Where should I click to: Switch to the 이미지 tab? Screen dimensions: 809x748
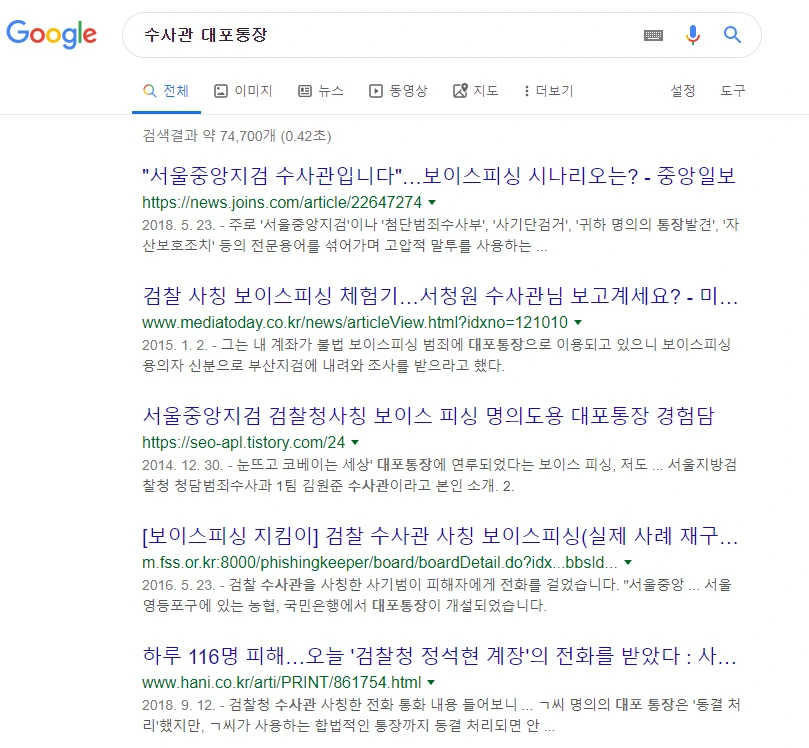(243, 91)
